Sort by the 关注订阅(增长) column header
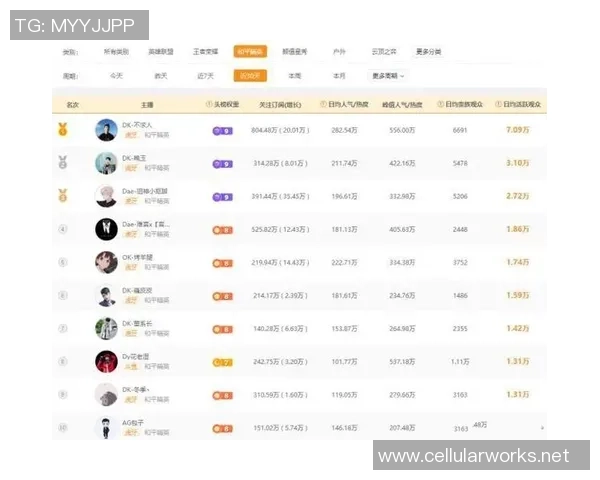The height and width of the screenshot is (480, 600). click(280, 104)
